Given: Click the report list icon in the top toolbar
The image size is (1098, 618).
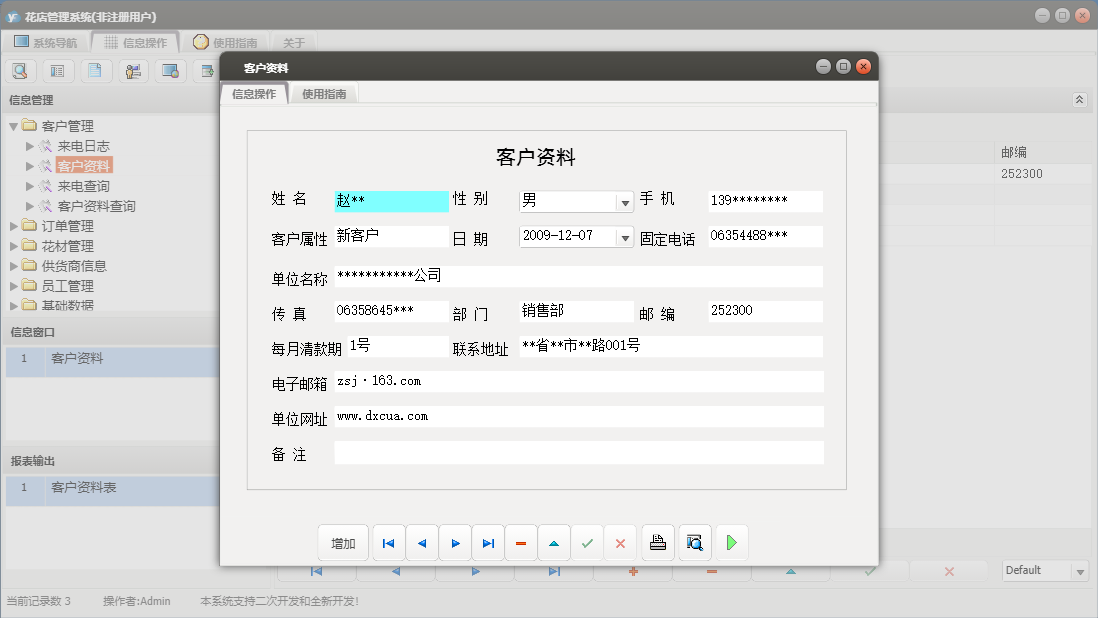Looking at the screenshot, I should coord(57,70).
